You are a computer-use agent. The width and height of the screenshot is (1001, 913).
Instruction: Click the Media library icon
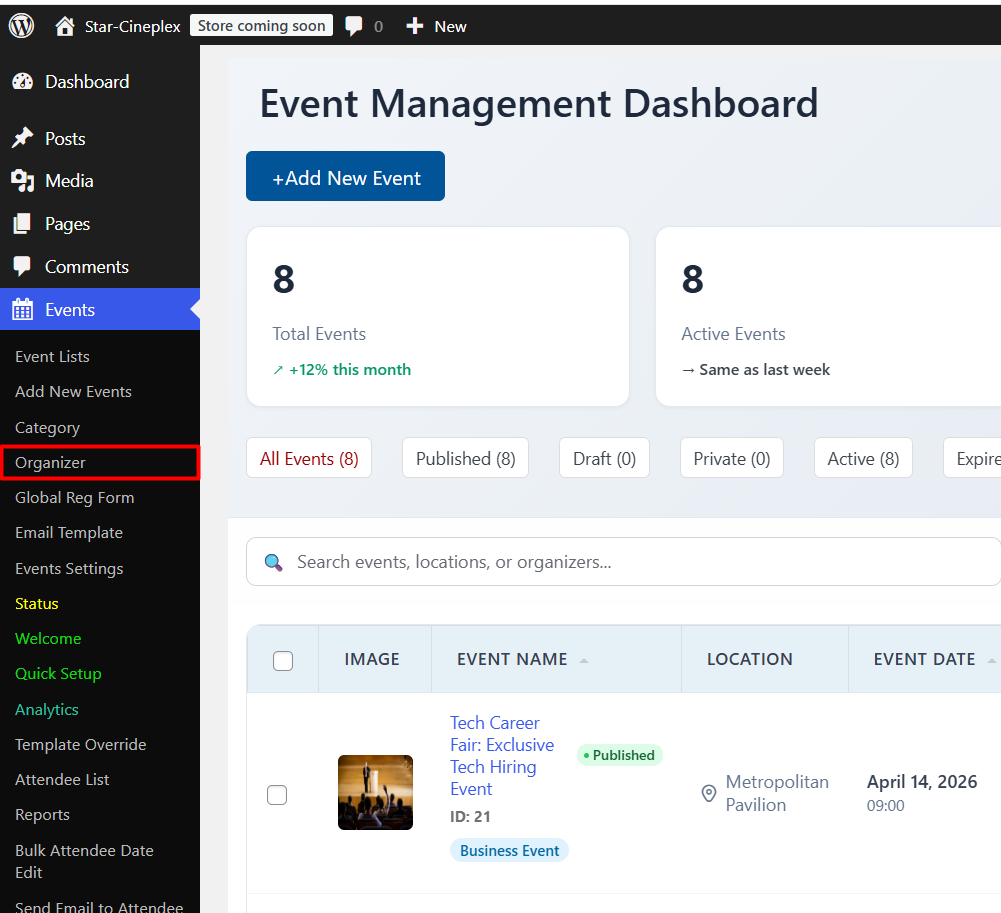[22, 181]
